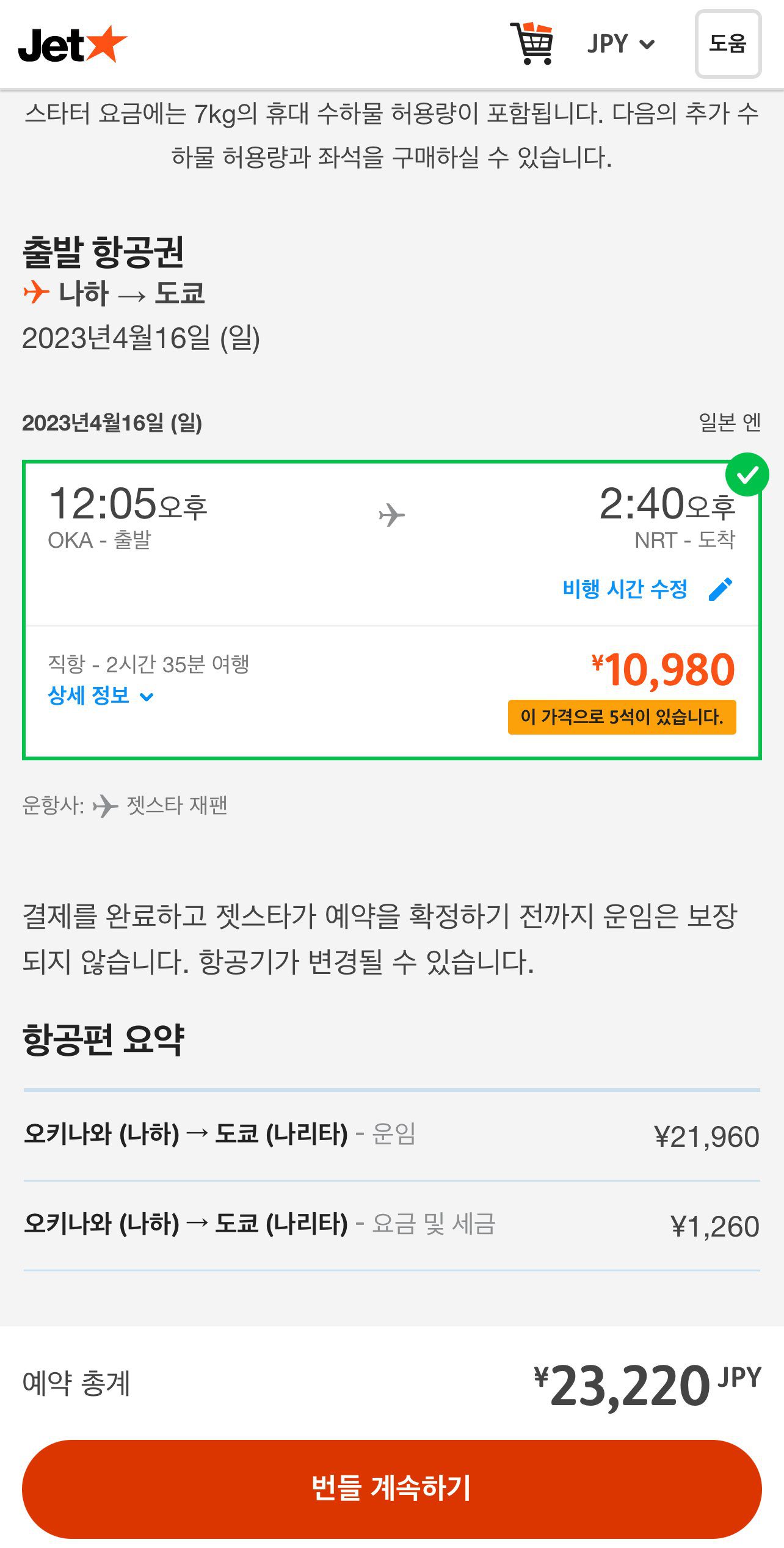
Task: Click the green selected checkmark badge
Action: [747, 474]
